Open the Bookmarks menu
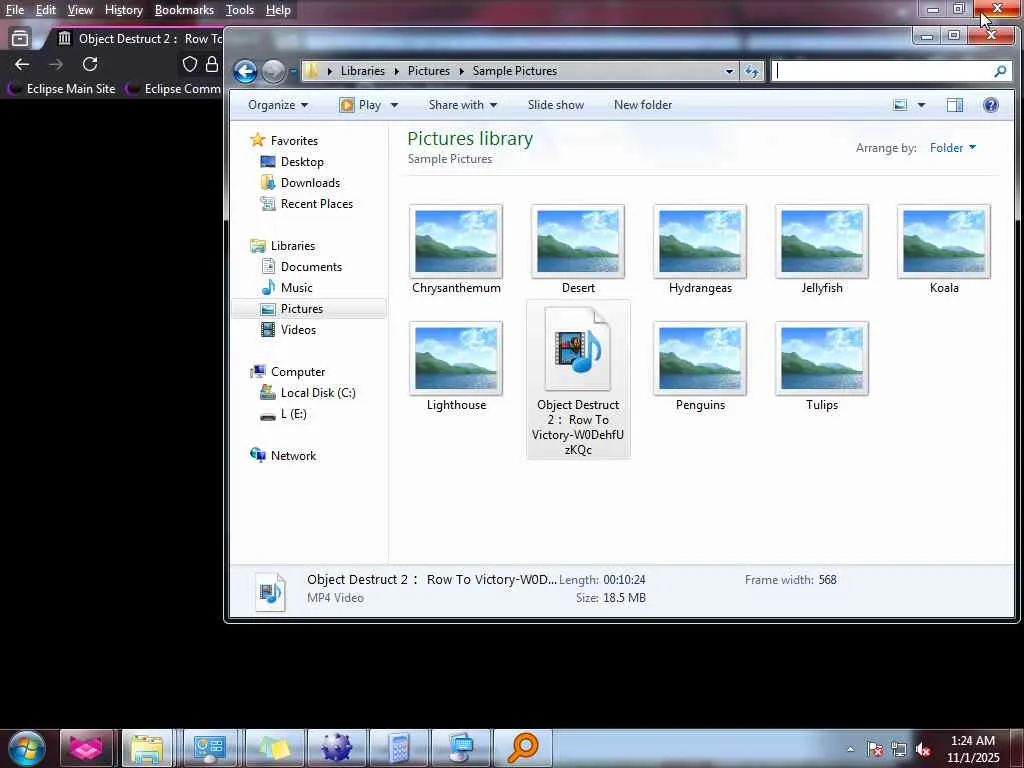The image size is (1024, 768). 184,10
